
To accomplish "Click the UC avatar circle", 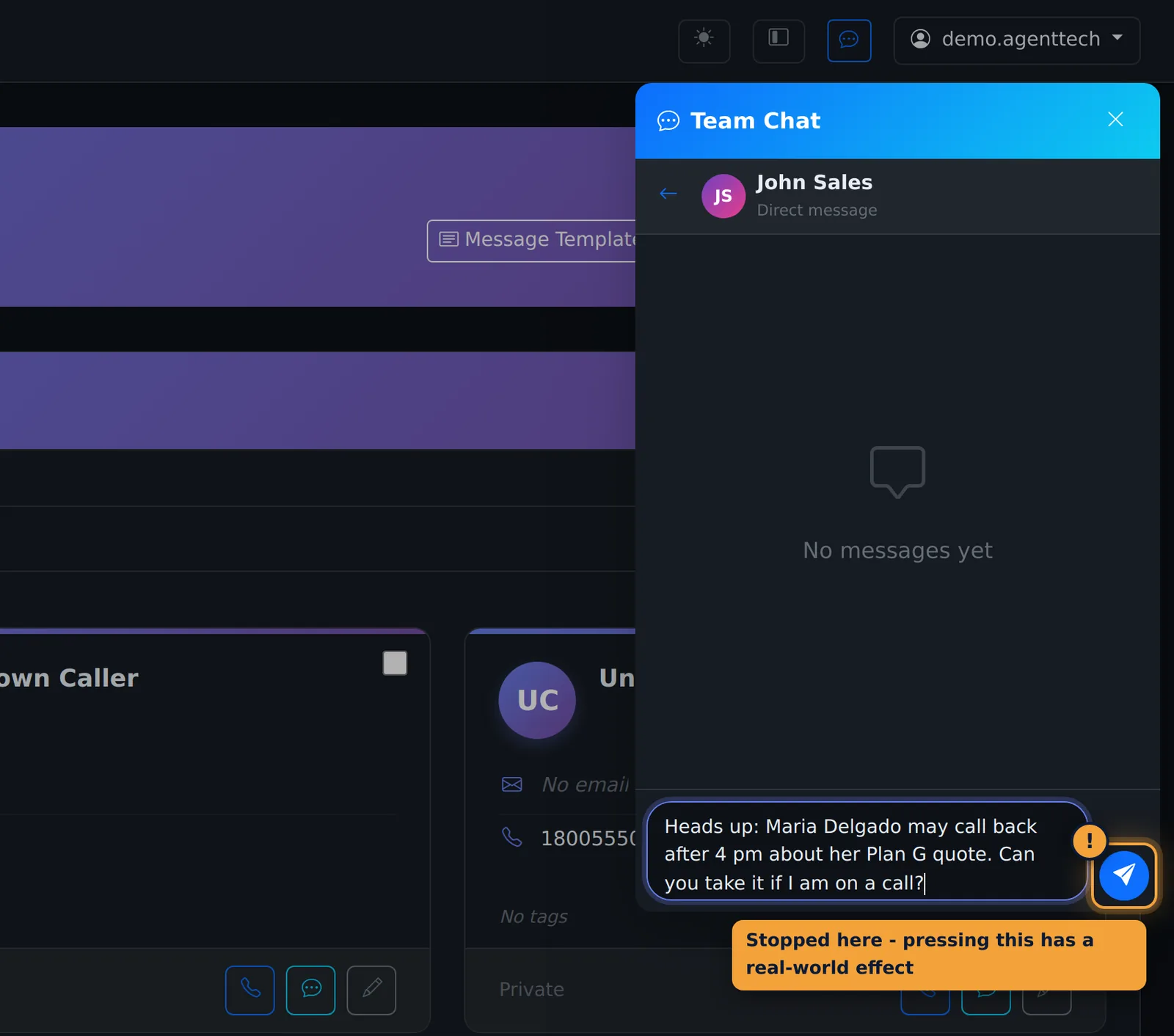I will click(537, 700).
